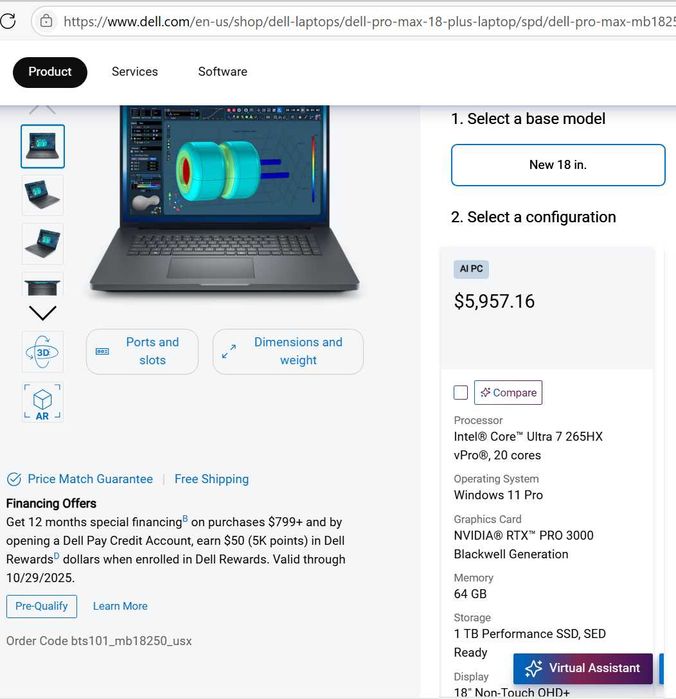The image size is (676, 699).
Task: Click the browser address bar URL
Action: pyautogui.click(x=369, y=21)
